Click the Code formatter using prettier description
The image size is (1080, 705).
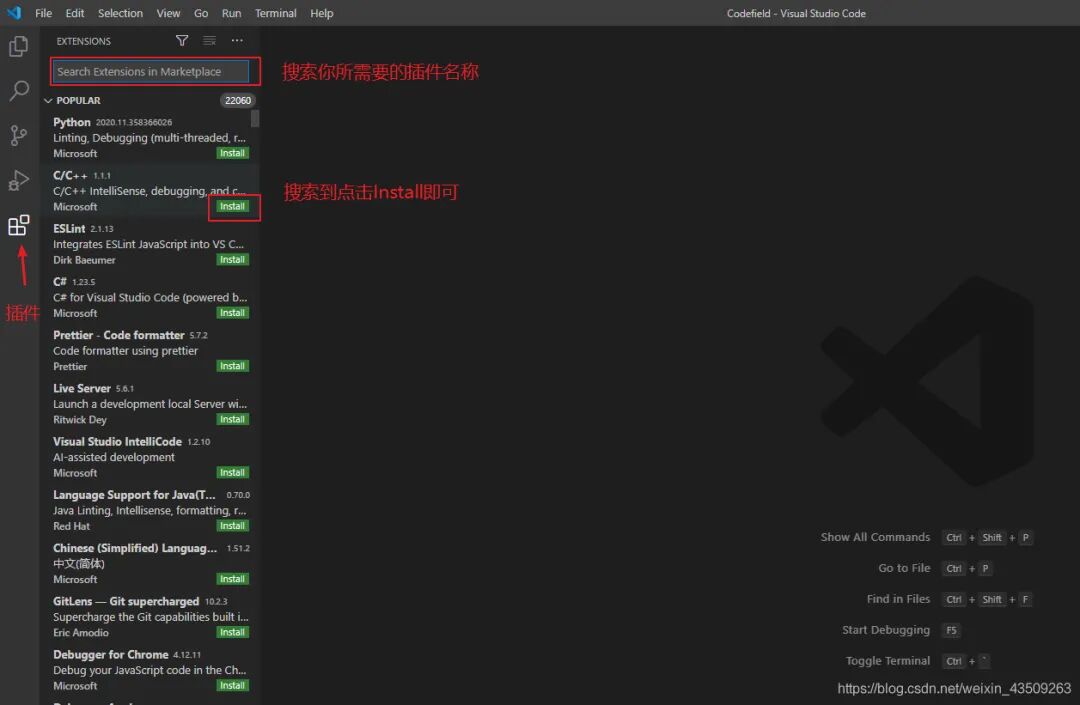[x=125, y=350]
